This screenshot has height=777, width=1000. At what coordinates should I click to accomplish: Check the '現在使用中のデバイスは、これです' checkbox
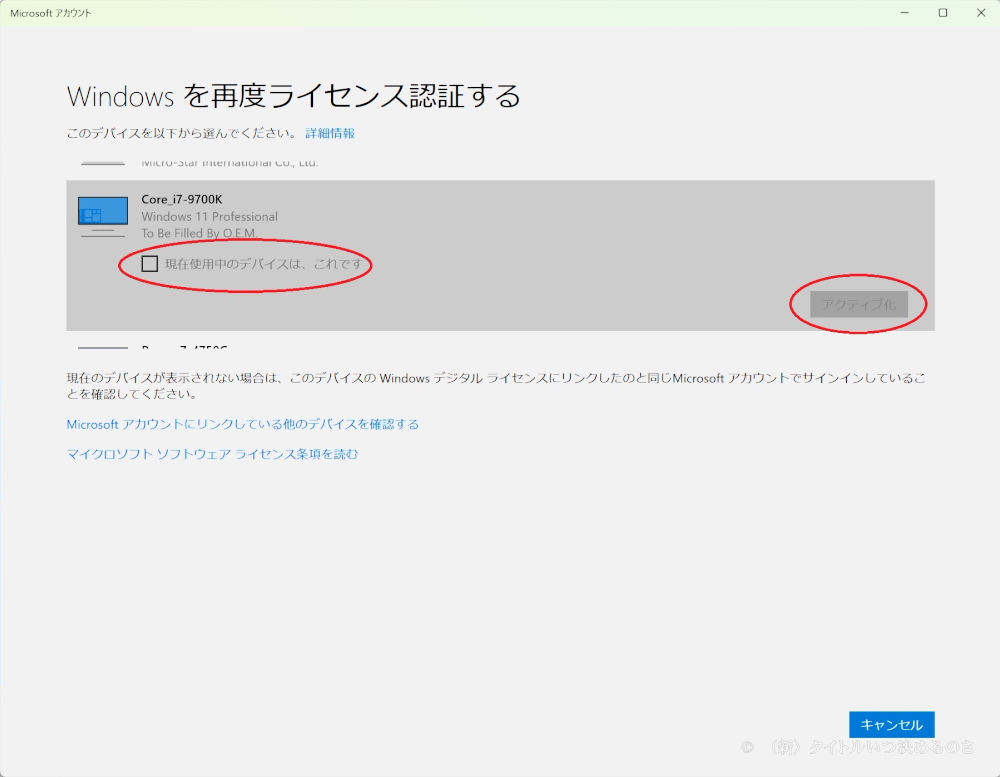click(149, 263)
